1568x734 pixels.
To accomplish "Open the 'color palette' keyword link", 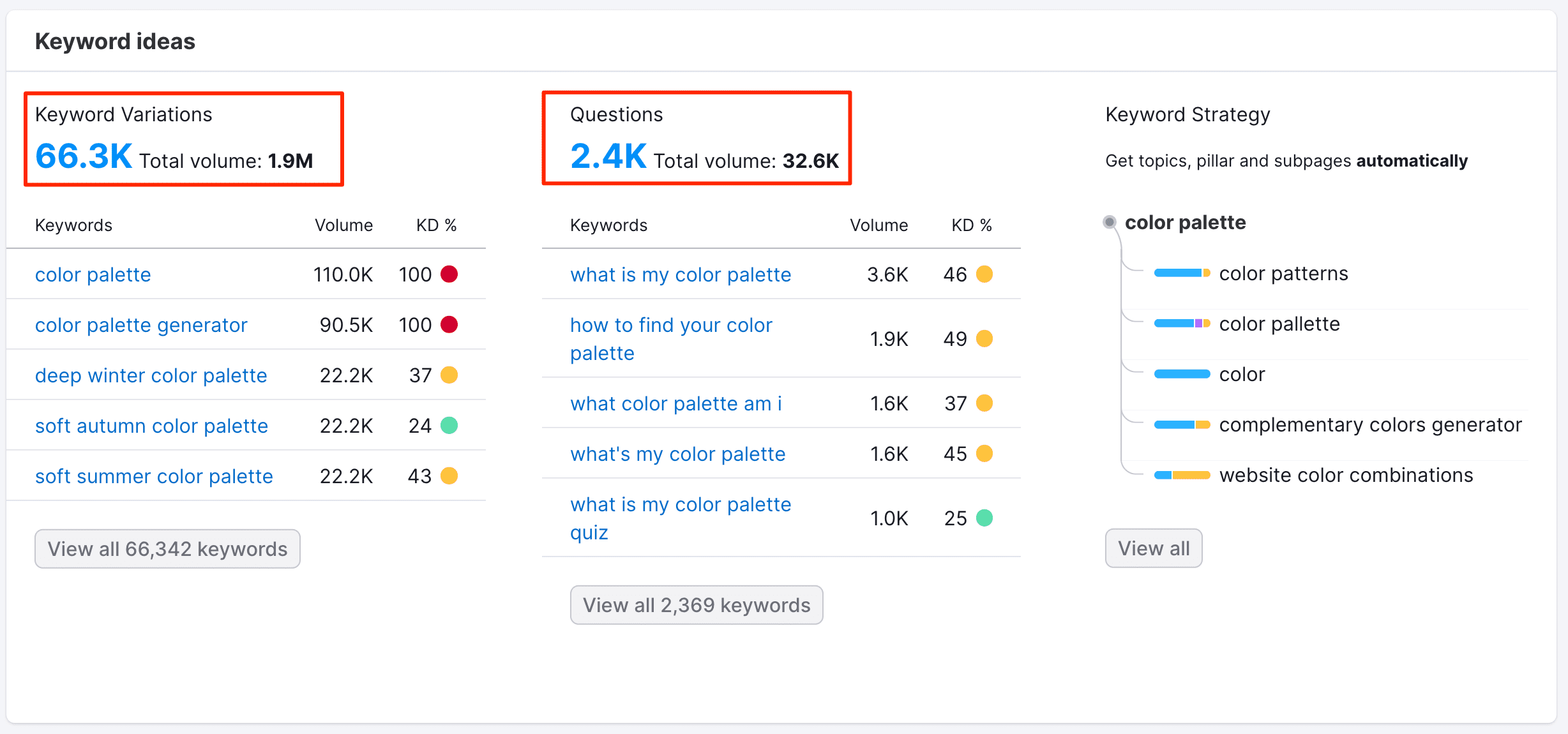I will point(93,274).
